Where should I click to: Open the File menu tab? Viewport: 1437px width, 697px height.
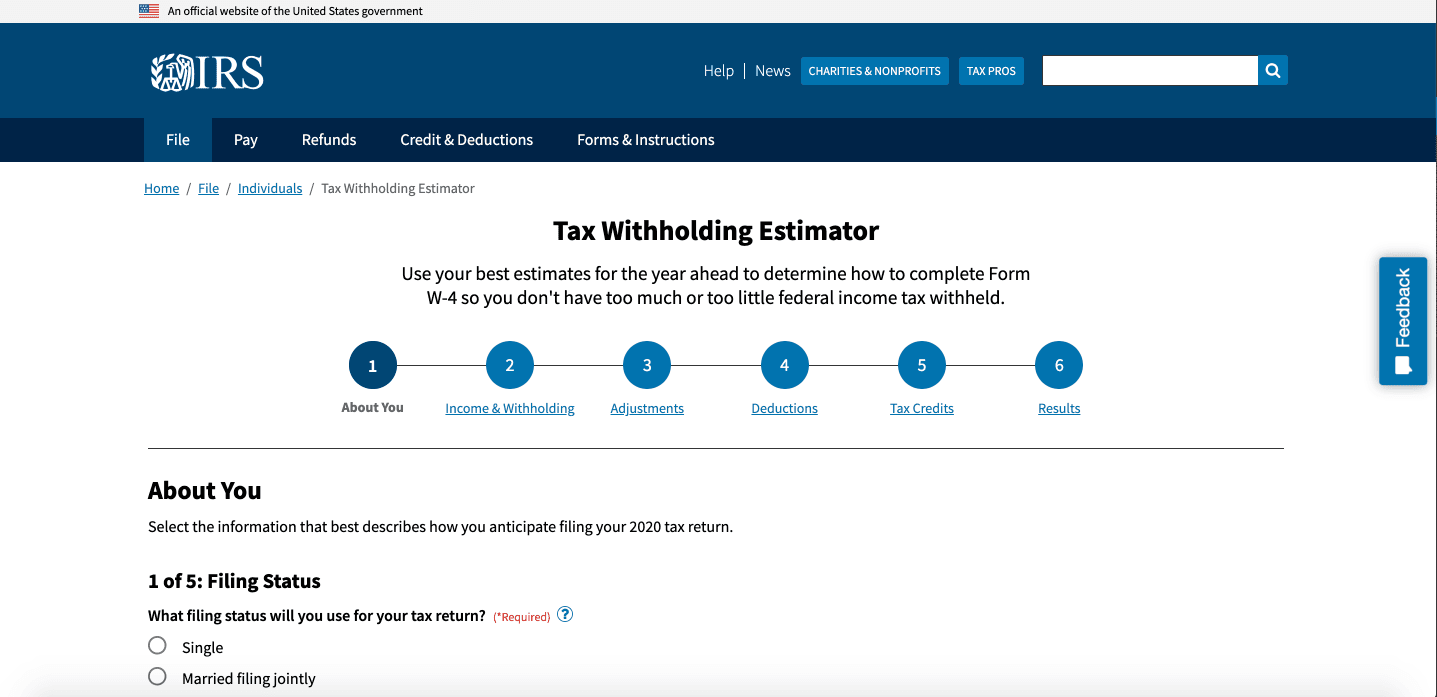178,140
